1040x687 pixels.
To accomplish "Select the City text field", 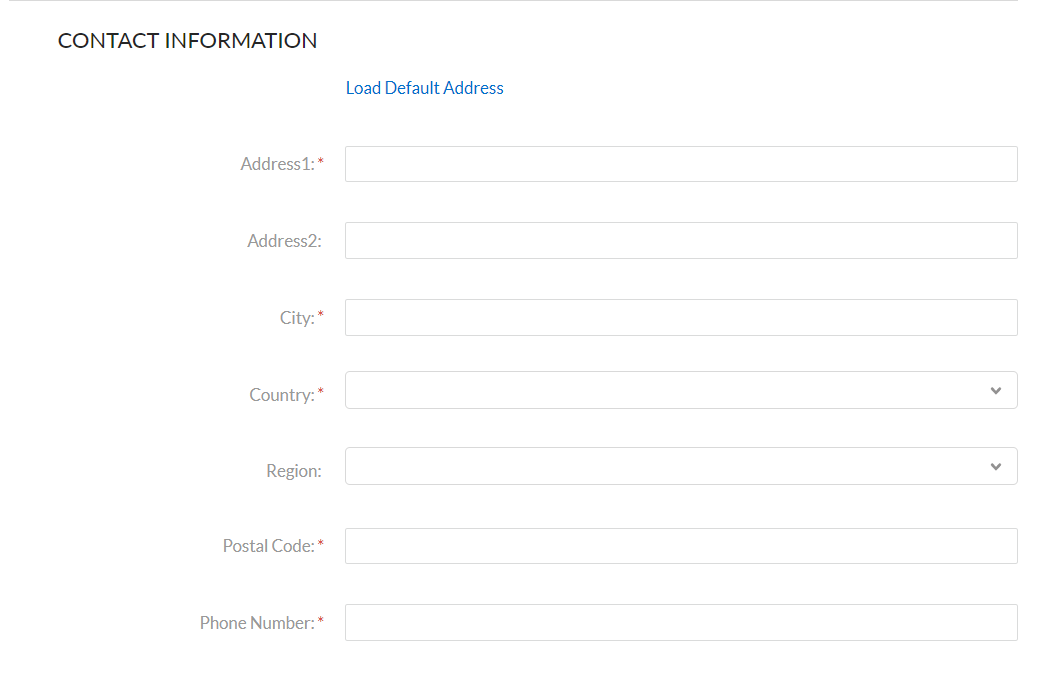I will click(680, 318).
